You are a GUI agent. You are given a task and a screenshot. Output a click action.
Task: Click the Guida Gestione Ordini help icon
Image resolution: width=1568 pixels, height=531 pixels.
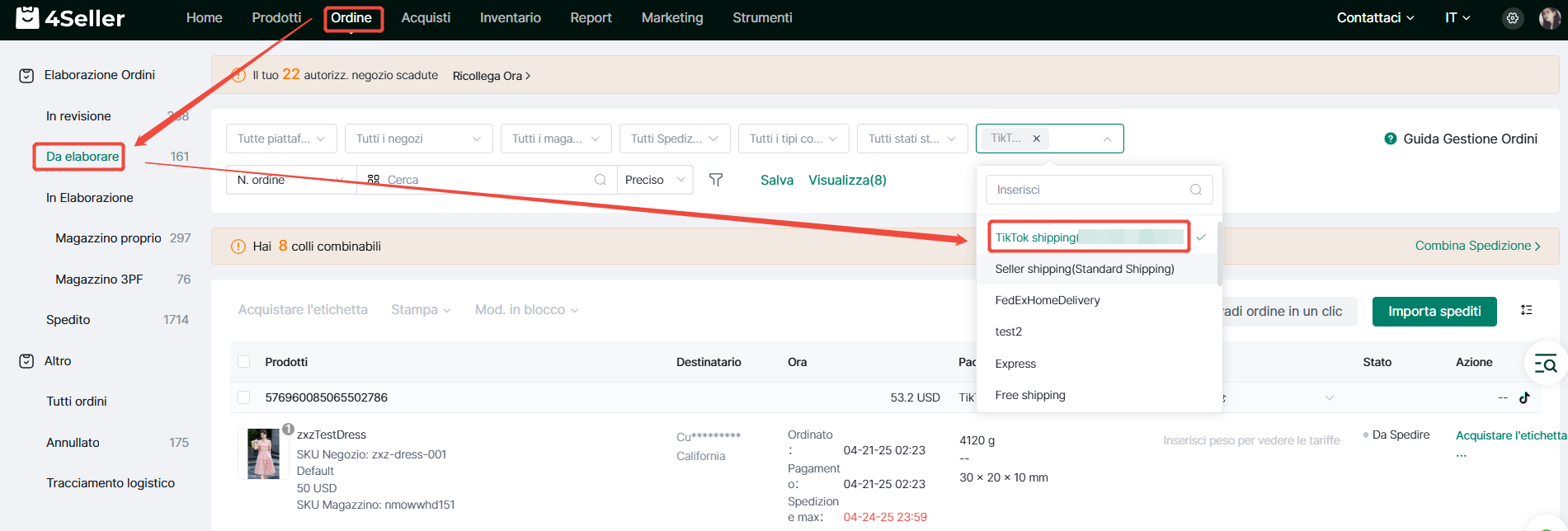click(x=1390, y=139)
